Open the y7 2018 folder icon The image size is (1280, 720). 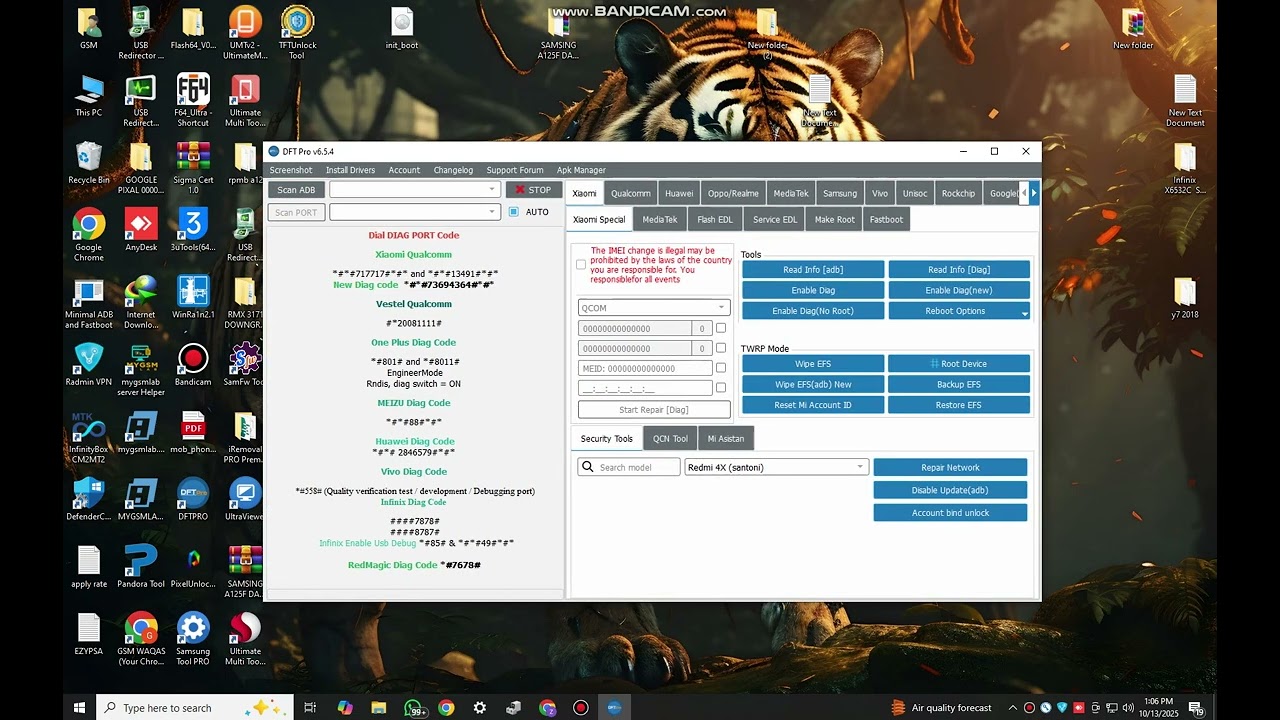[1185, 291]
